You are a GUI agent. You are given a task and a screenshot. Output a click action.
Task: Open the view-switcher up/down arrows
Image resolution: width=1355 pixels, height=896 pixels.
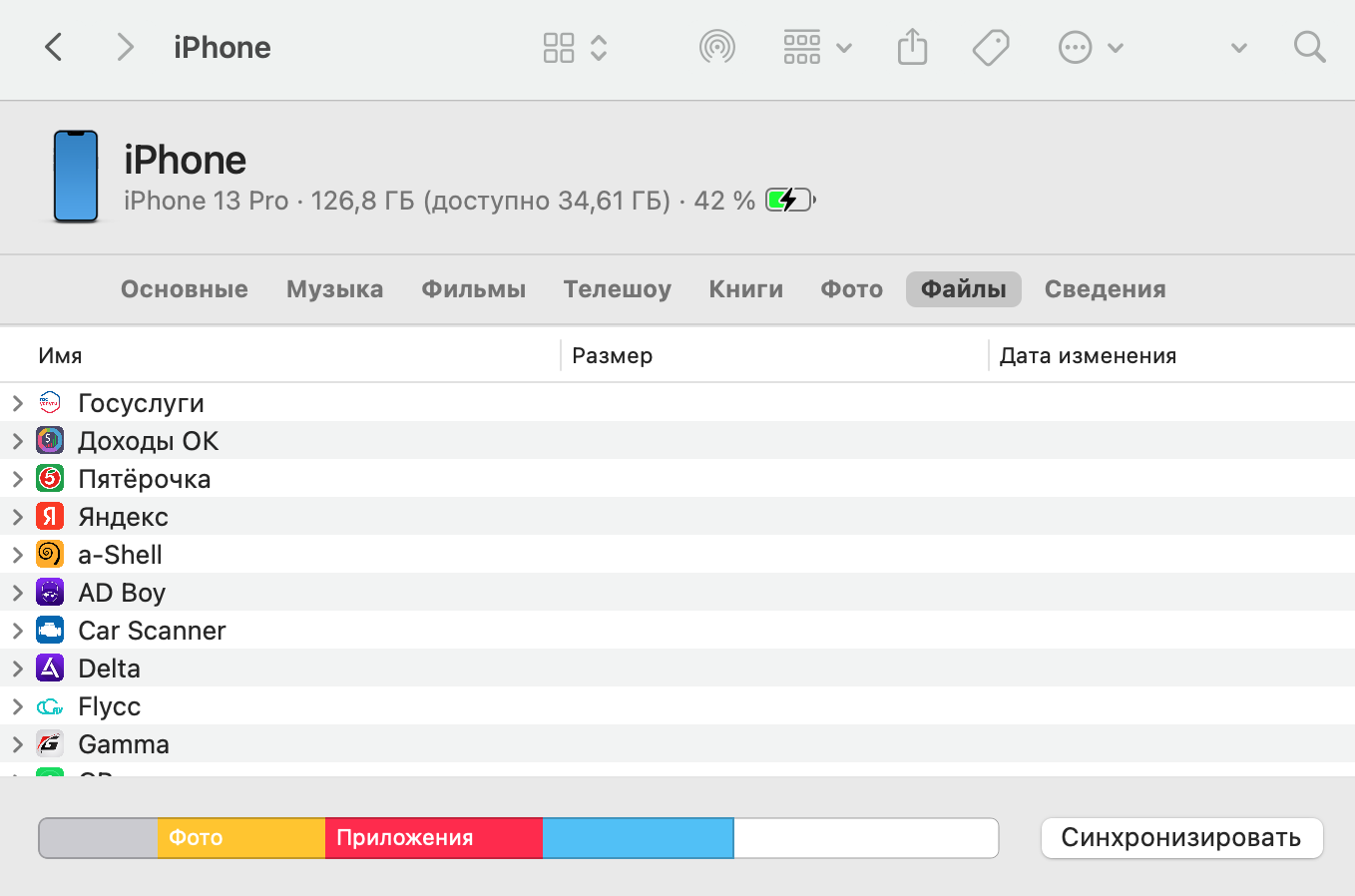(x=599, y=47)
